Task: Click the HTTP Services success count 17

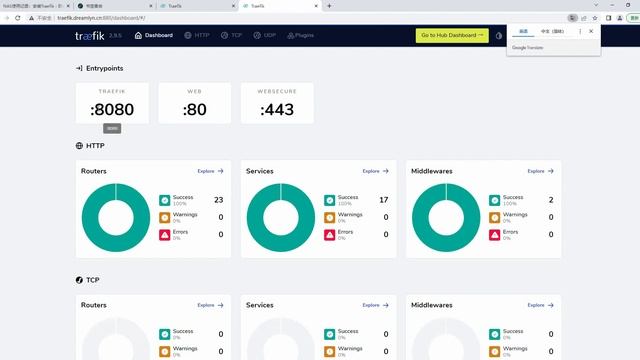Action: point(384,200)
